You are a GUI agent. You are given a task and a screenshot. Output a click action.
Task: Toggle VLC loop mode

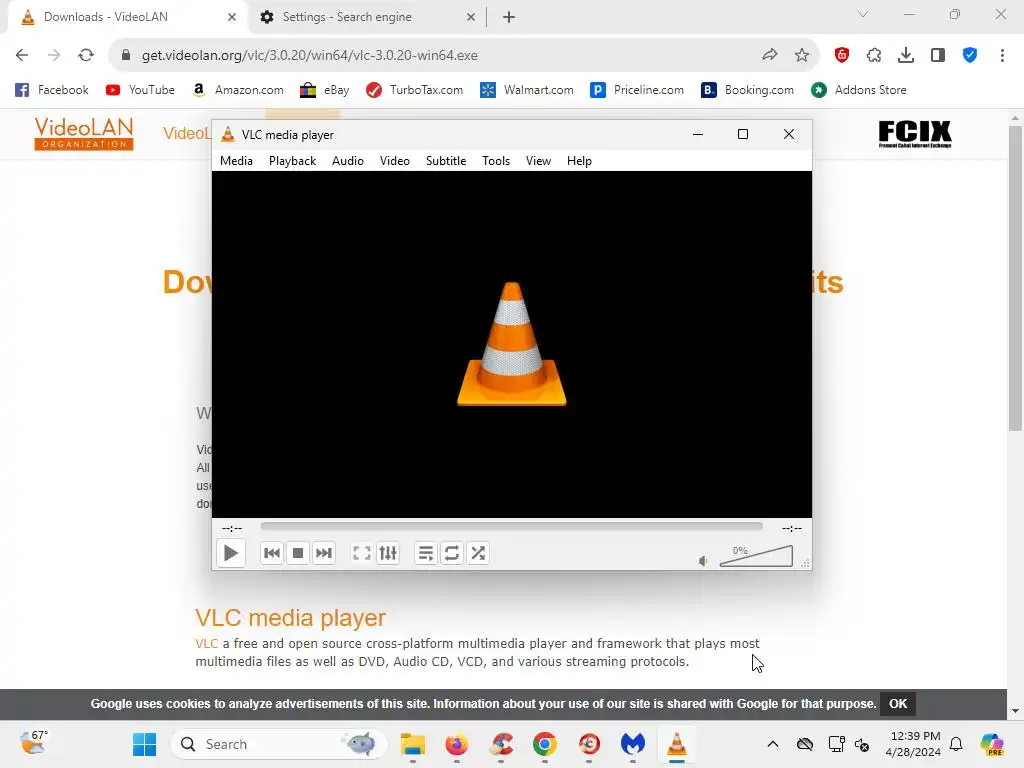pos(452,553)
